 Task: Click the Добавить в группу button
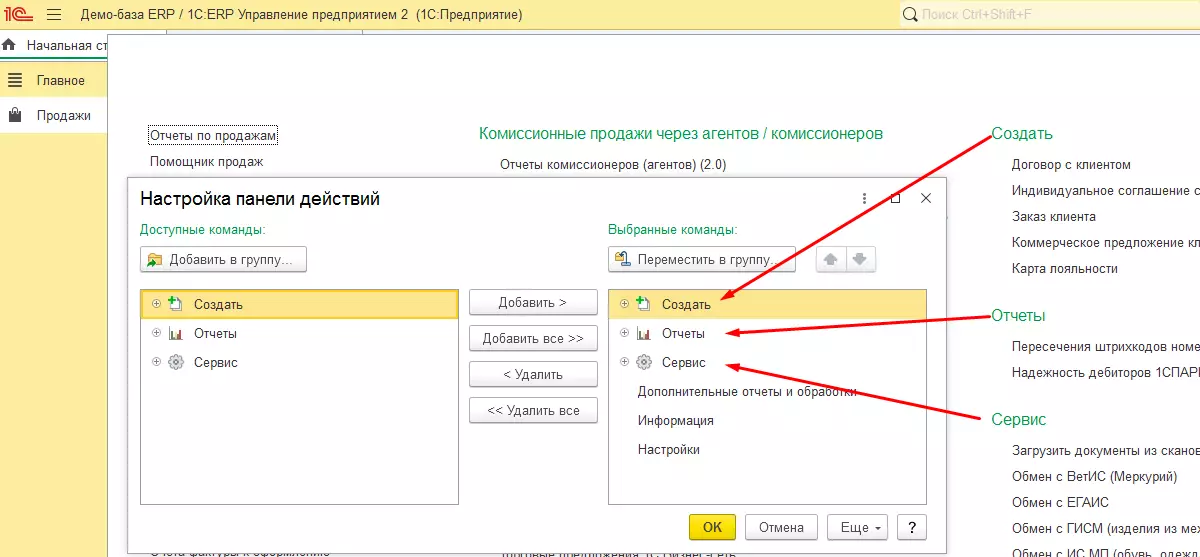(223, 260)
